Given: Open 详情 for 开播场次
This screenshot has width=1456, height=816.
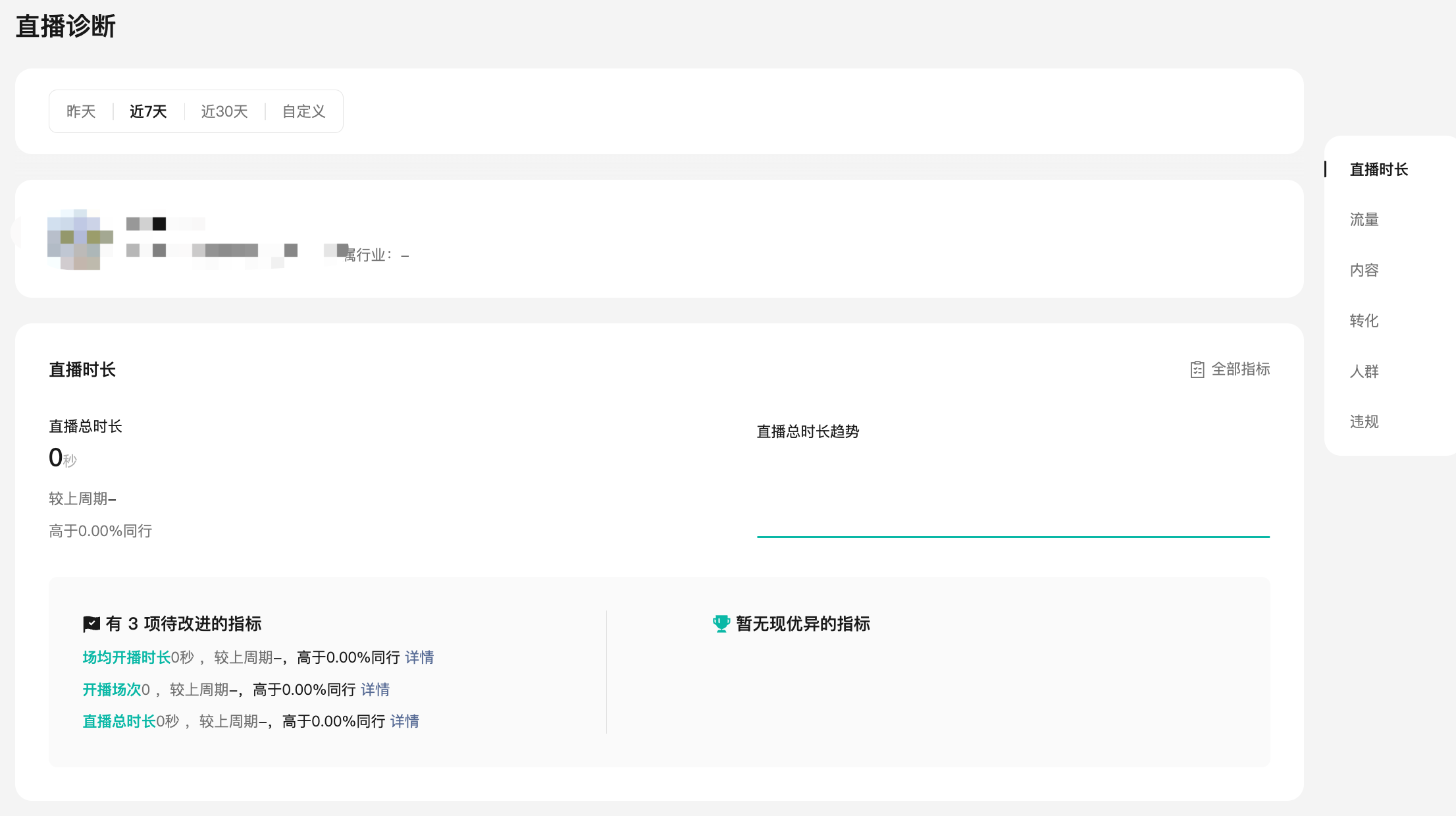Looking at the screenshot, I should click(x=375, y=690).
